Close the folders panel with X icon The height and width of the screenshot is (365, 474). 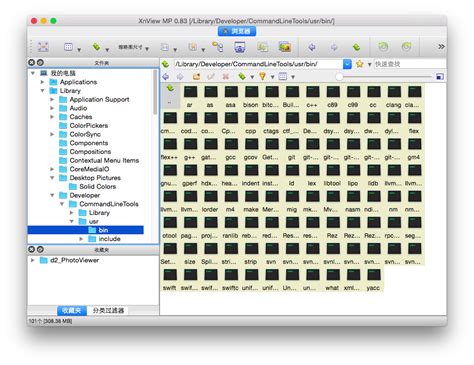31,62
